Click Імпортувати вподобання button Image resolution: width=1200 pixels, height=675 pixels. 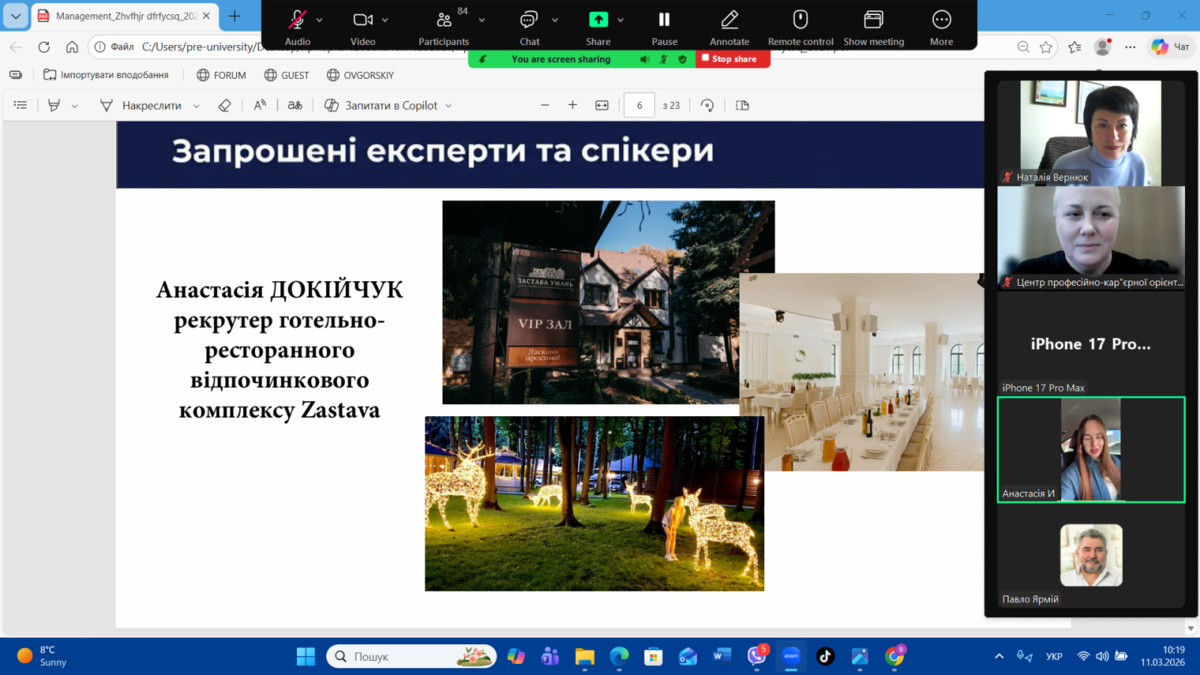click(106, 75)
